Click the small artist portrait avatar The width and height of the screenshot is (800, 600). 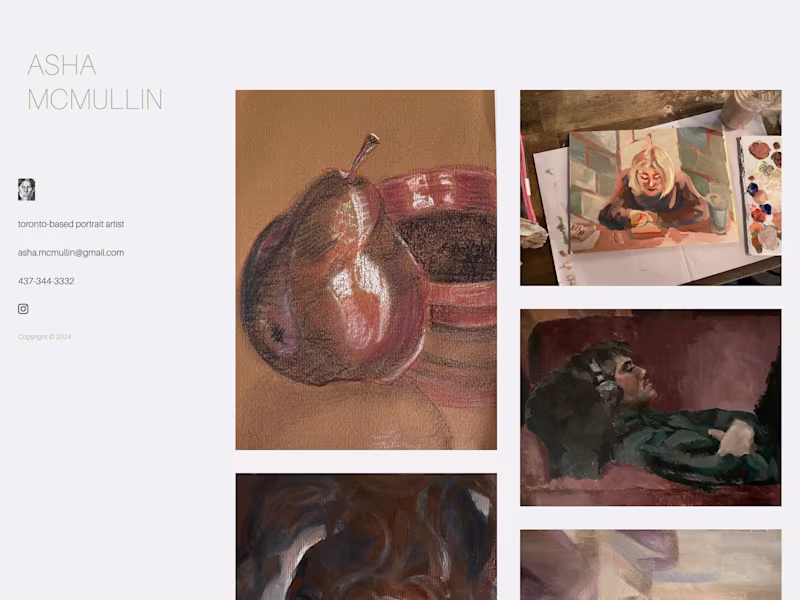27,189
